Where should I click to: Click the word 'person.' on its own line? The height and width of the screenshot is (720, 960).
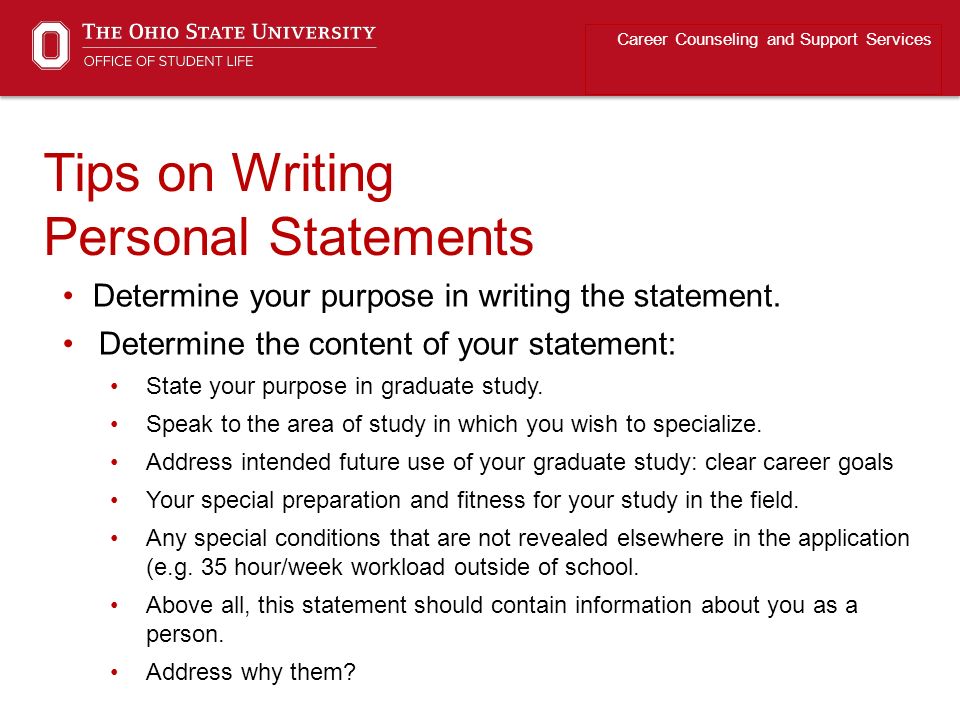(185, 635)
